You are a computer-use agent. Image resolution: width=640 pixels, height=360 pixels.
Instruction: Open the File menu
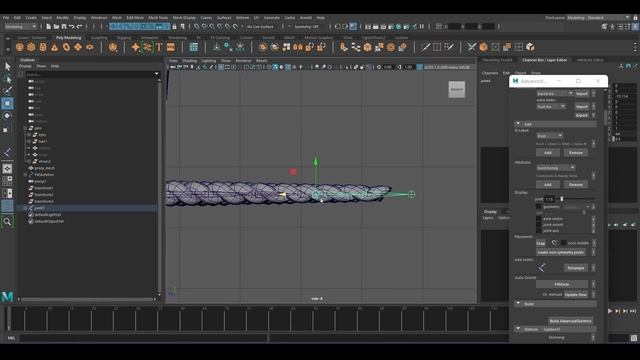point(6,18)
